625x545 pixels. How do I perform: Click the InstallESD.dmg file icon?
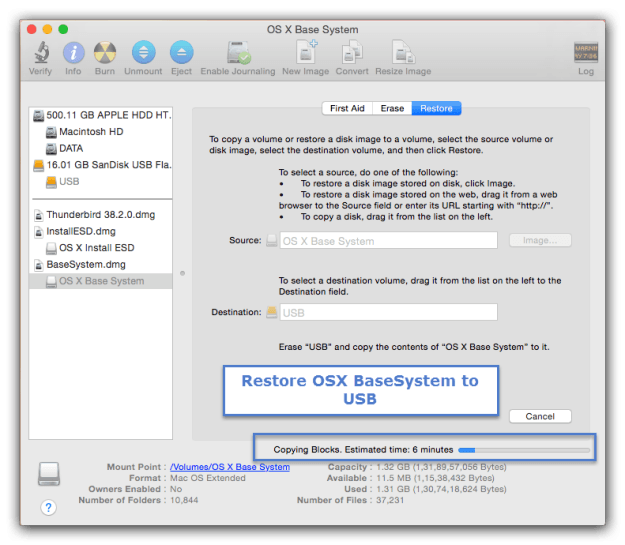(39, 232)
